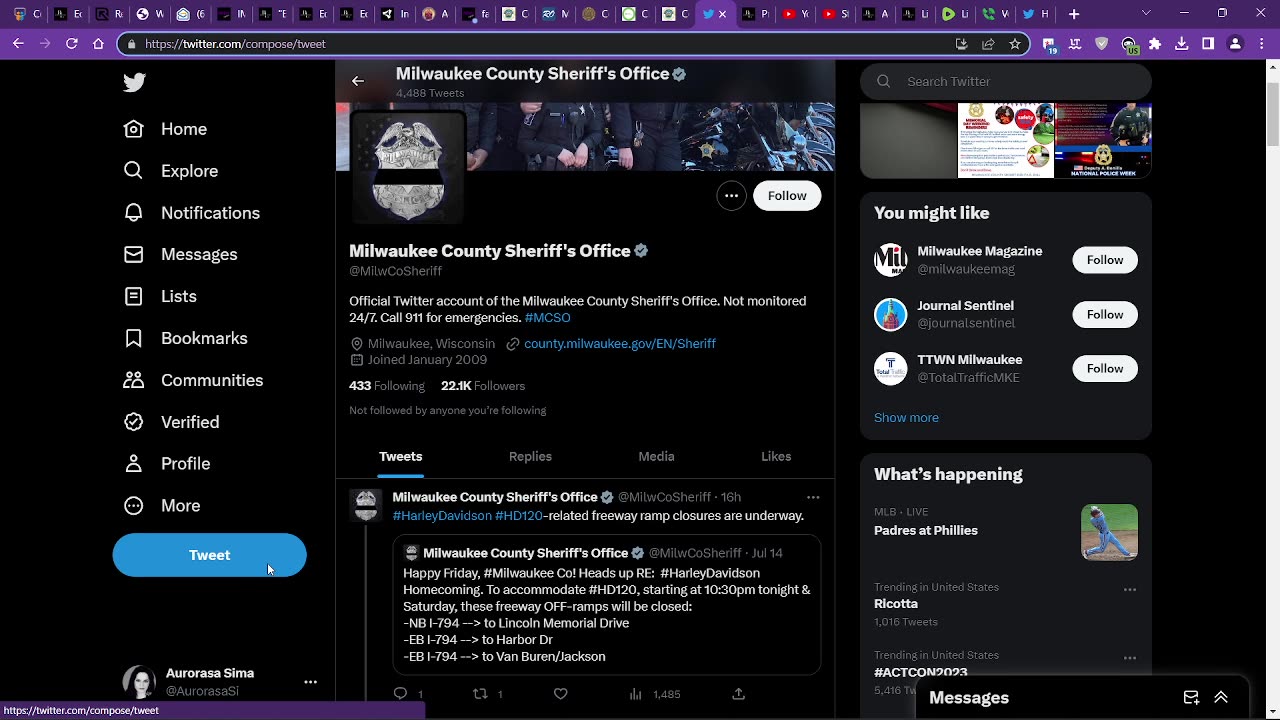Open tweet options dots on 16h tweet
The image size is (1280, 720).
[813, 497]
